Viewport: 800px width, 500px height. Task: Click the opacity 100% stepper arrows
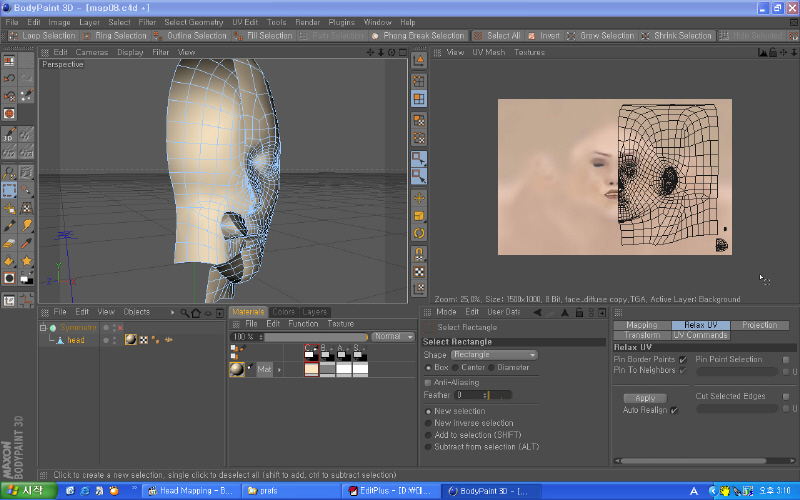(261, 337)
